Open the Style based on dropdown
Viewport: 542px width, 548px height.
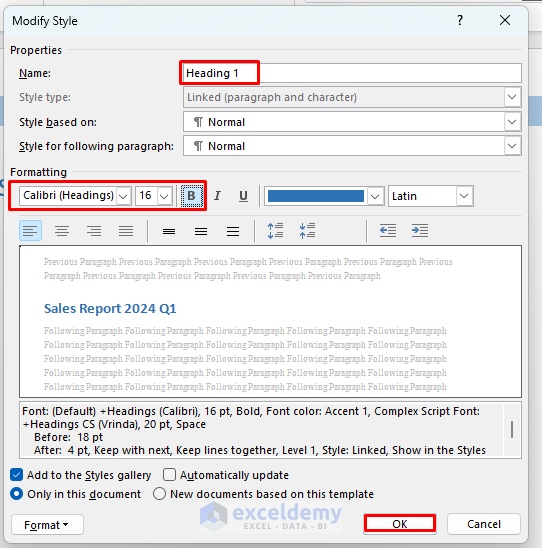pyautogui.click(x=512, y=122)
